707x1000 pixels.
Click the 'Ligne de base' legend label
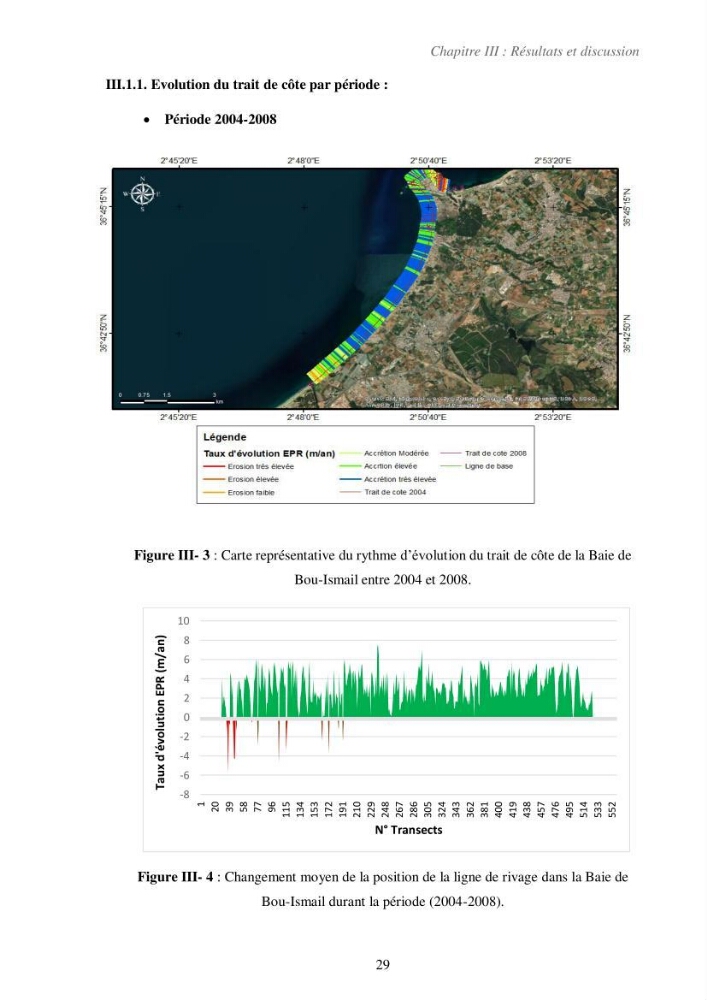coord(489,466)
